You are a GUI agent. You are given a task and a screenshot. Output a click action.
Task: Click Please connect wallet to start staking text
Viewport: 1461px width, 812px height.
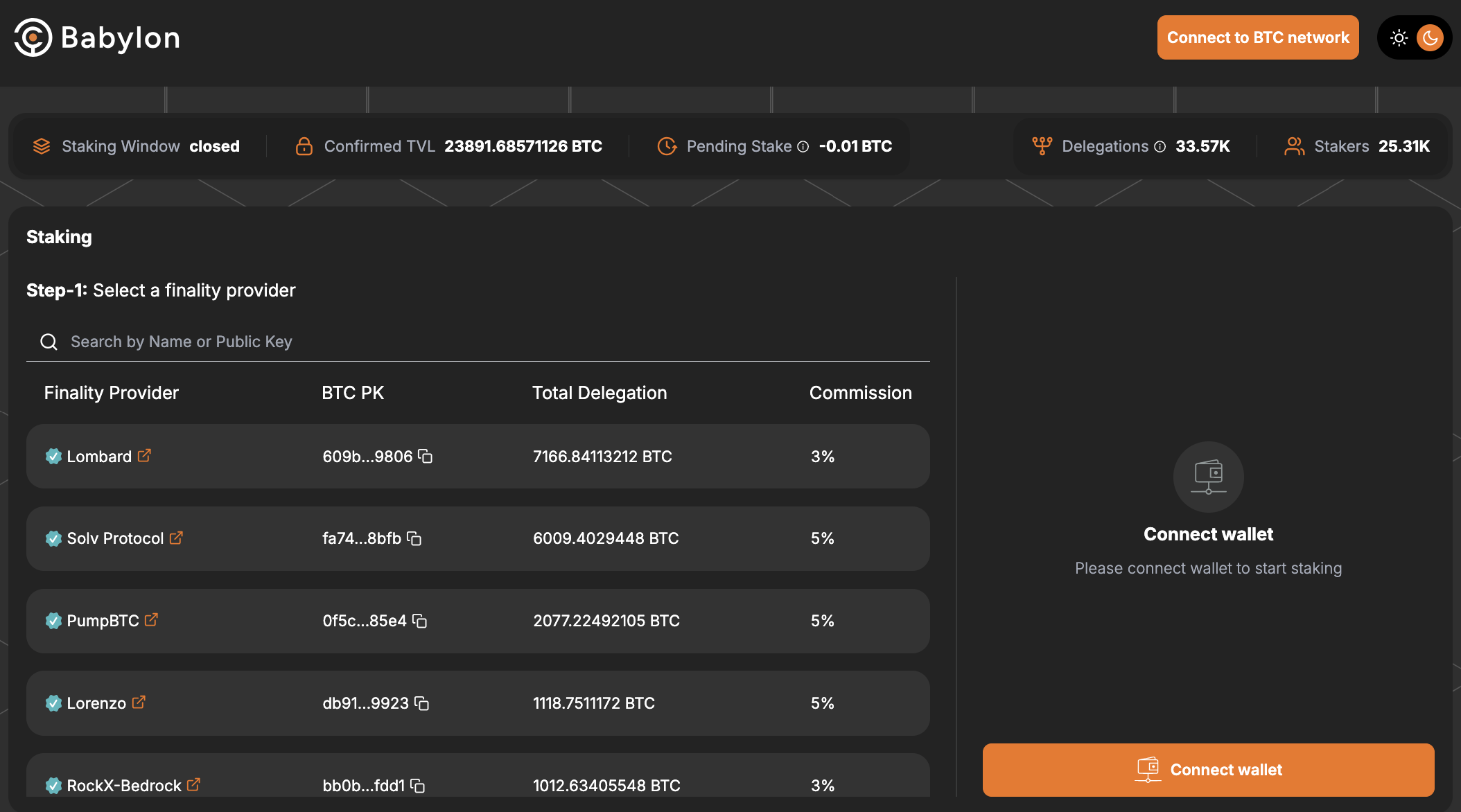click(x=1208, y=568)
